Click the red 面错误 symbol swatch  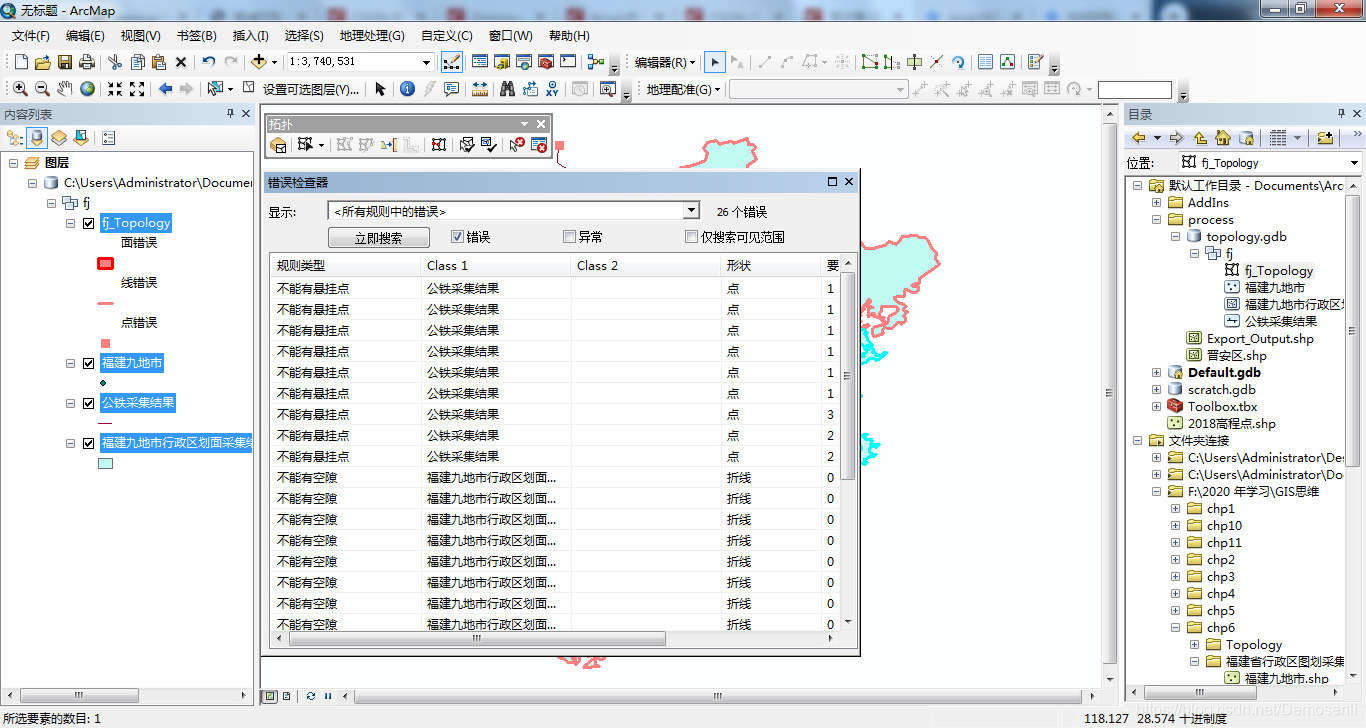coord(105,263)
